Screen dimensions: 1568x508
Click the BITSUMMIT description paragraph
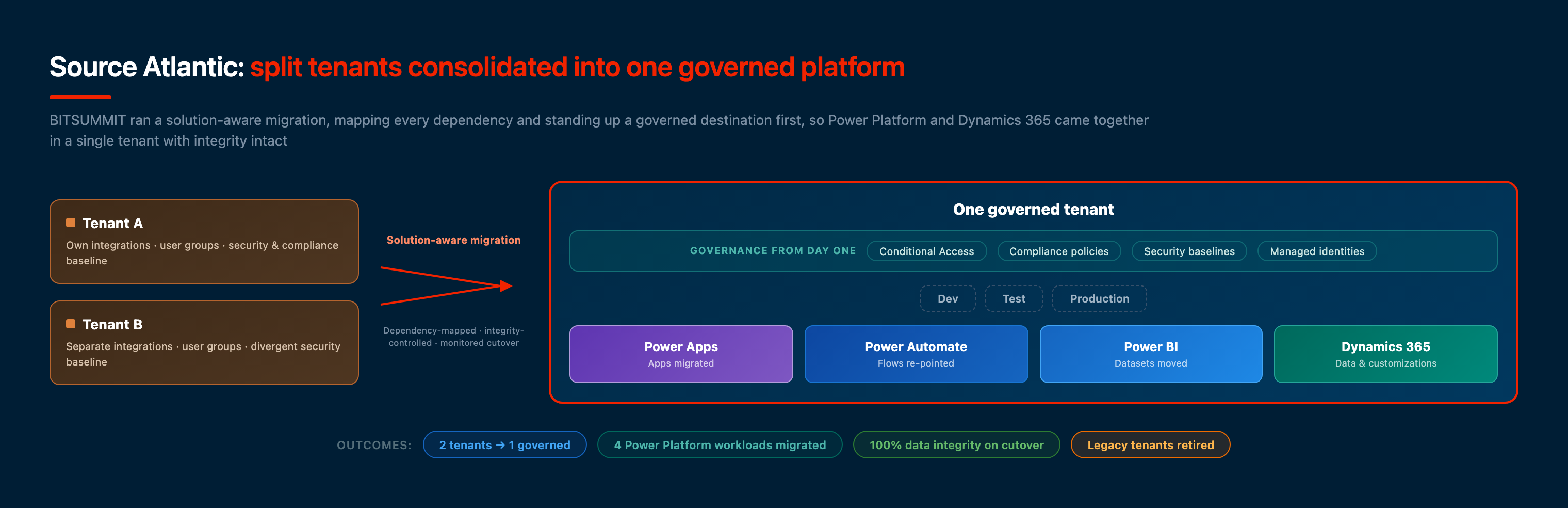pos(599,130)
